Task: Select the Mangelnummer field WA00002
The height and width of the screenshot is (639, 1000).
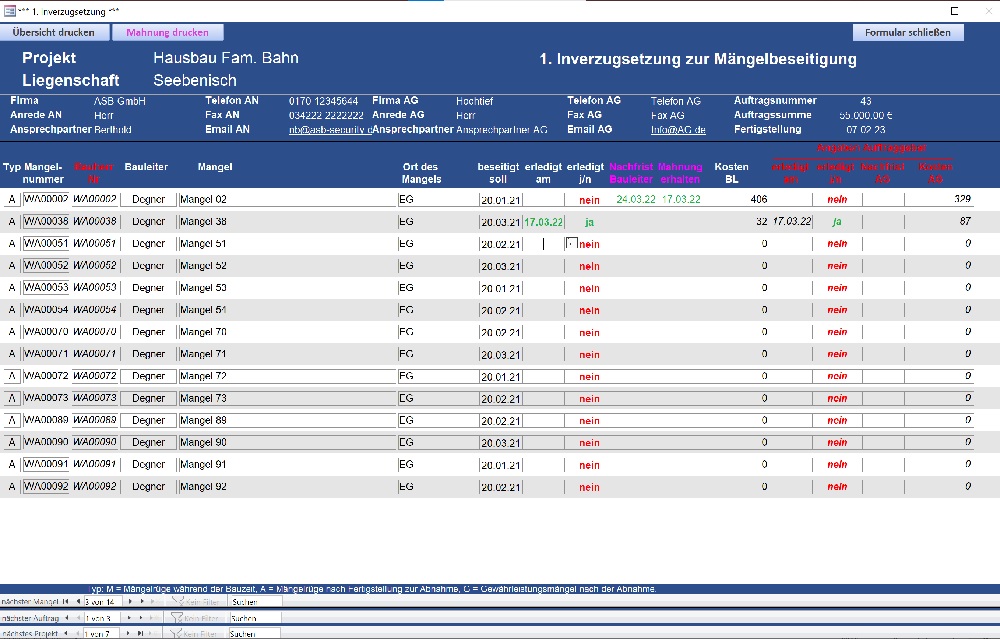Action: [46, 199]
